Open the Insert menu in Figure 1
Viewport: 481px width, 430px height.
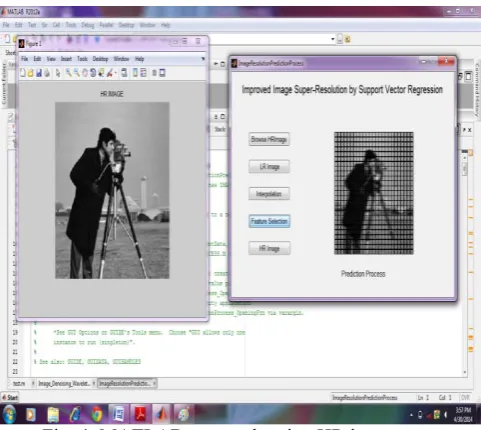pyautogui.click(x=66, y=59)
